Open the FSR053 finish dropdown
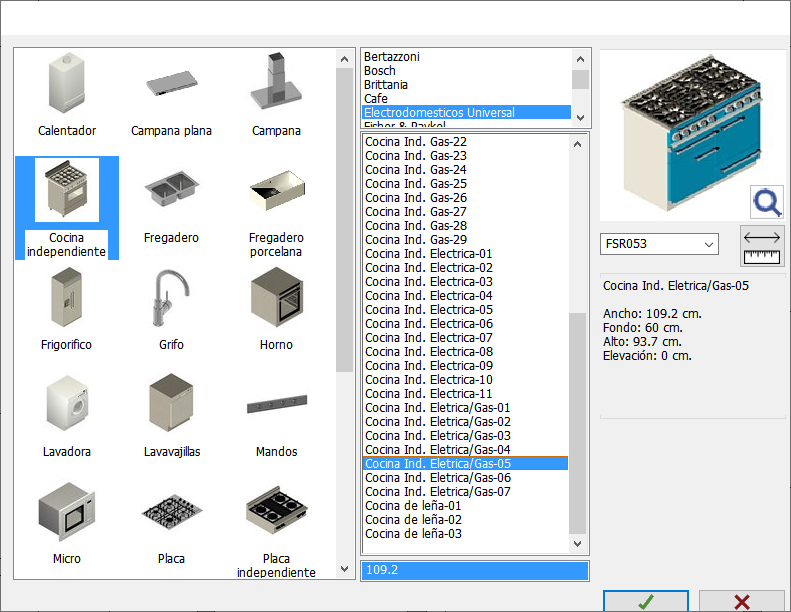 point(659,244)
